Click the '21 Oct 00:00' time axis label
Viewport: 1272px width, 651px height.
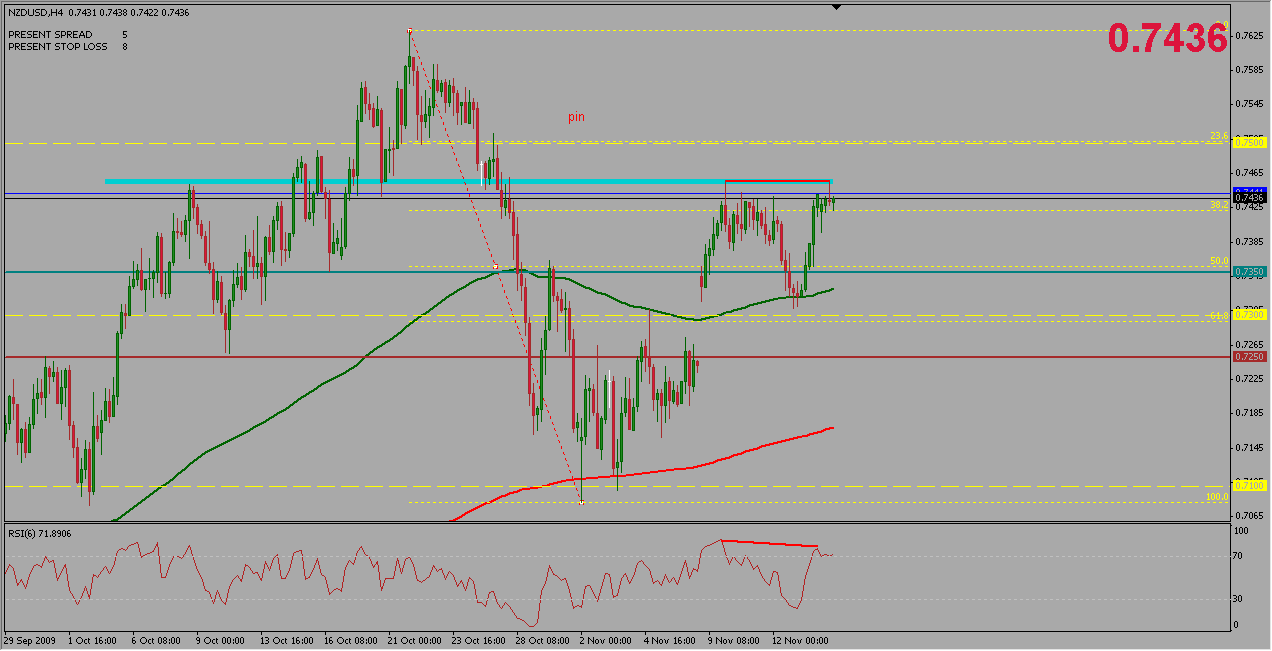pos(413,640)
